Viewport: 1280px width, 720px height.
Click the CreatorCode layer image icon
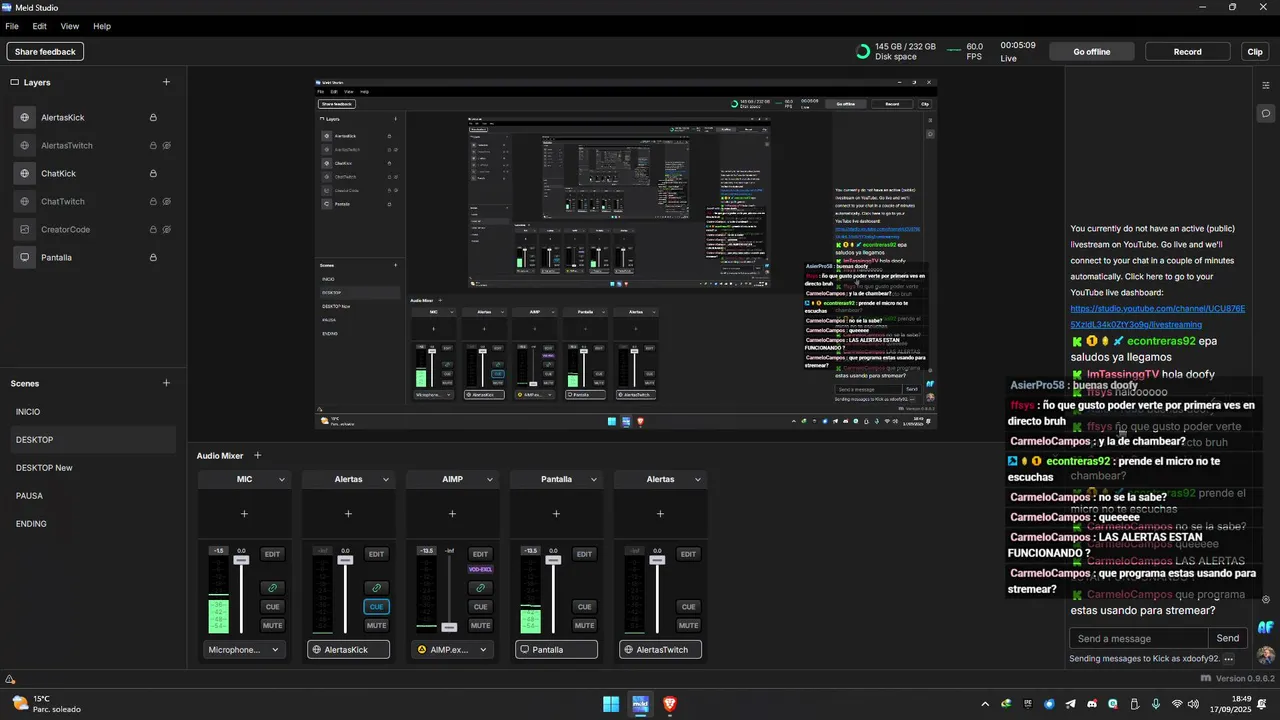[25, 229]
